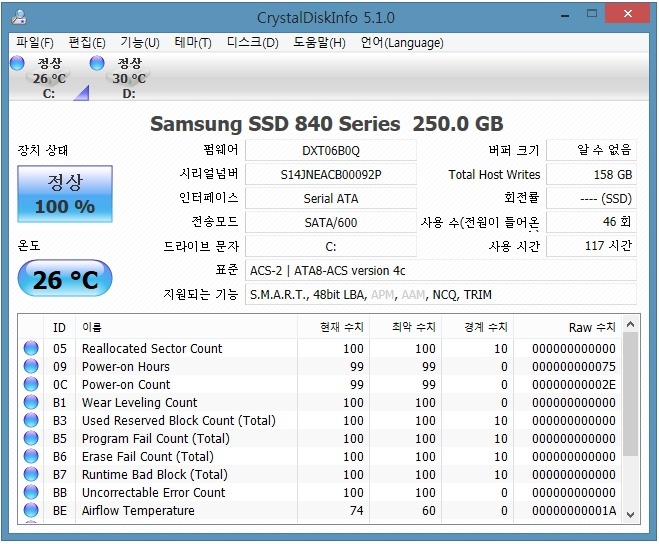Select the Uncorrectable Error Count row name
The width and height of the screenshot is (659, 544).
(153, 492)
